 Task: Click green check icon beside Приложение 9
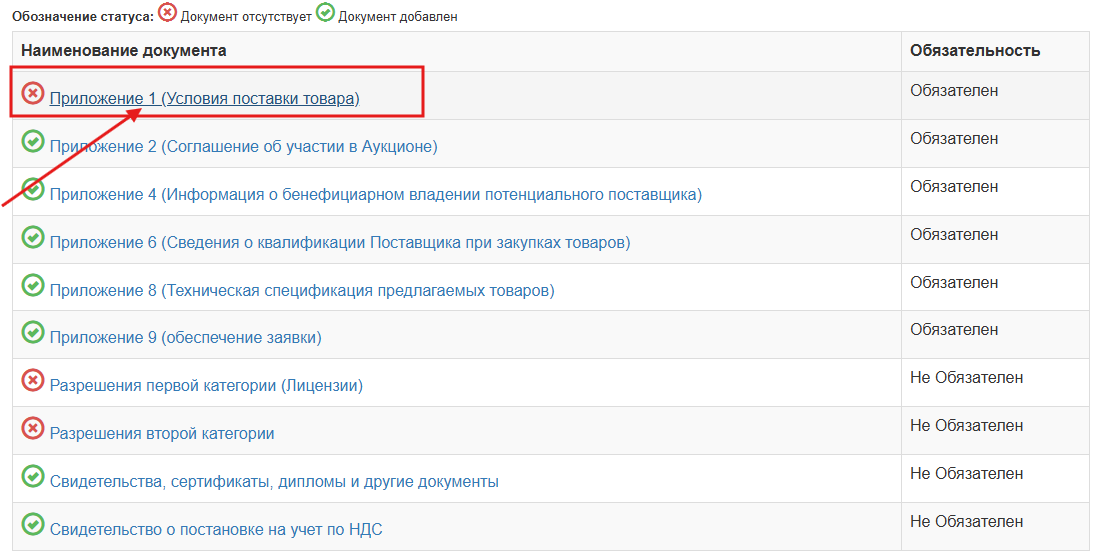pos(32,332)
